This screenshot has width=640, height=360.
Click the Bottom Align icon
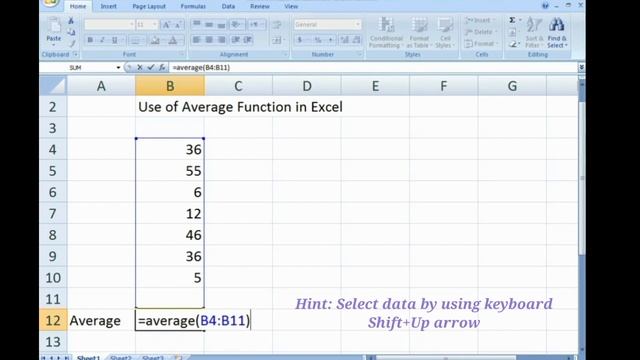point(221,25)
